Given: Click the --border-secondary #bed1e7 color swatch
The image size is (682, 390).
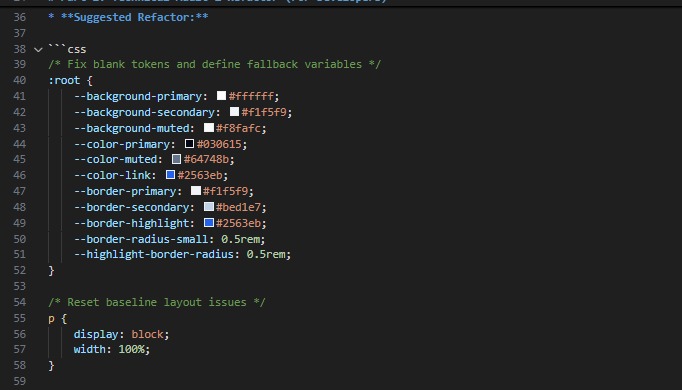Looking at the screenshot, I should pyautogui.click(x=209, y=207).
